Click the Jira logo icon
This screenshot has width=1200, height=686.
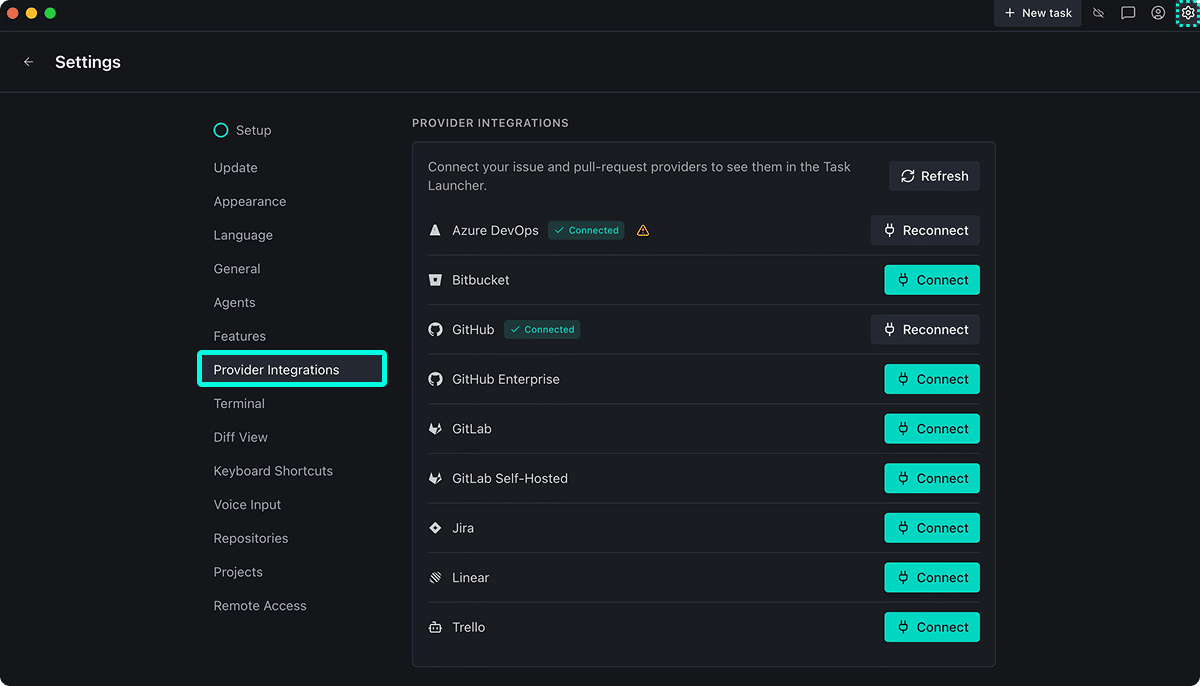(435, 528)
